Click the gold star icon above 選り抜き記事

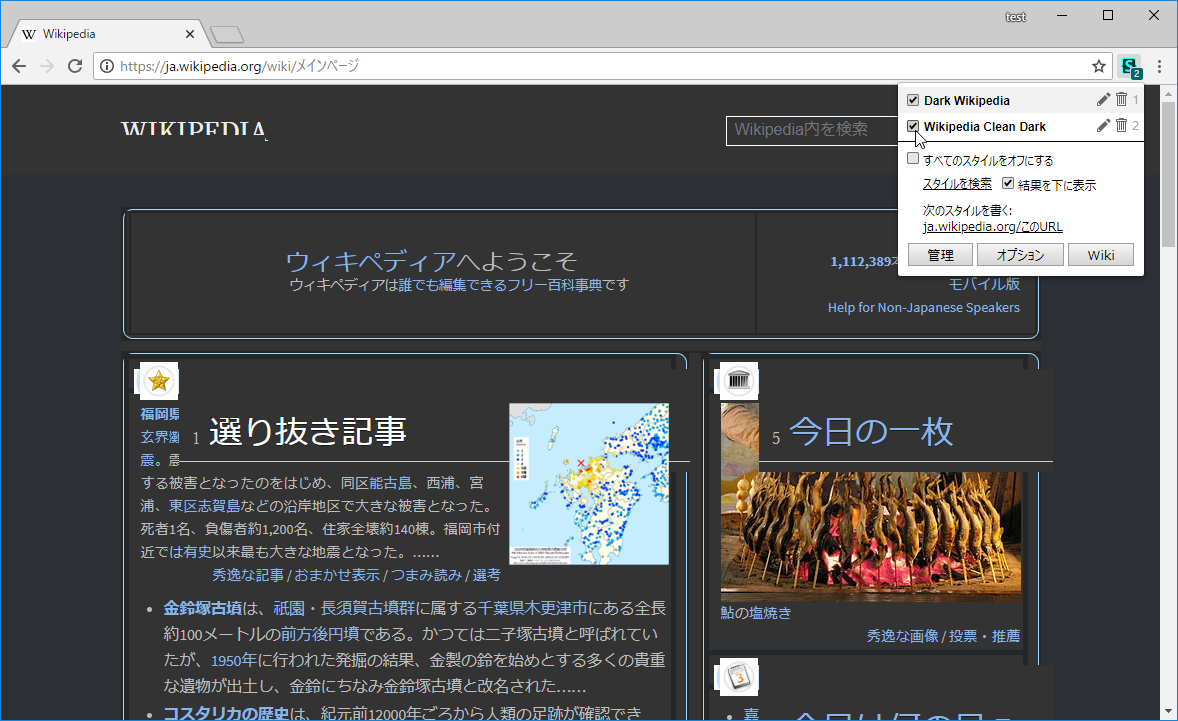pos(157,380)
